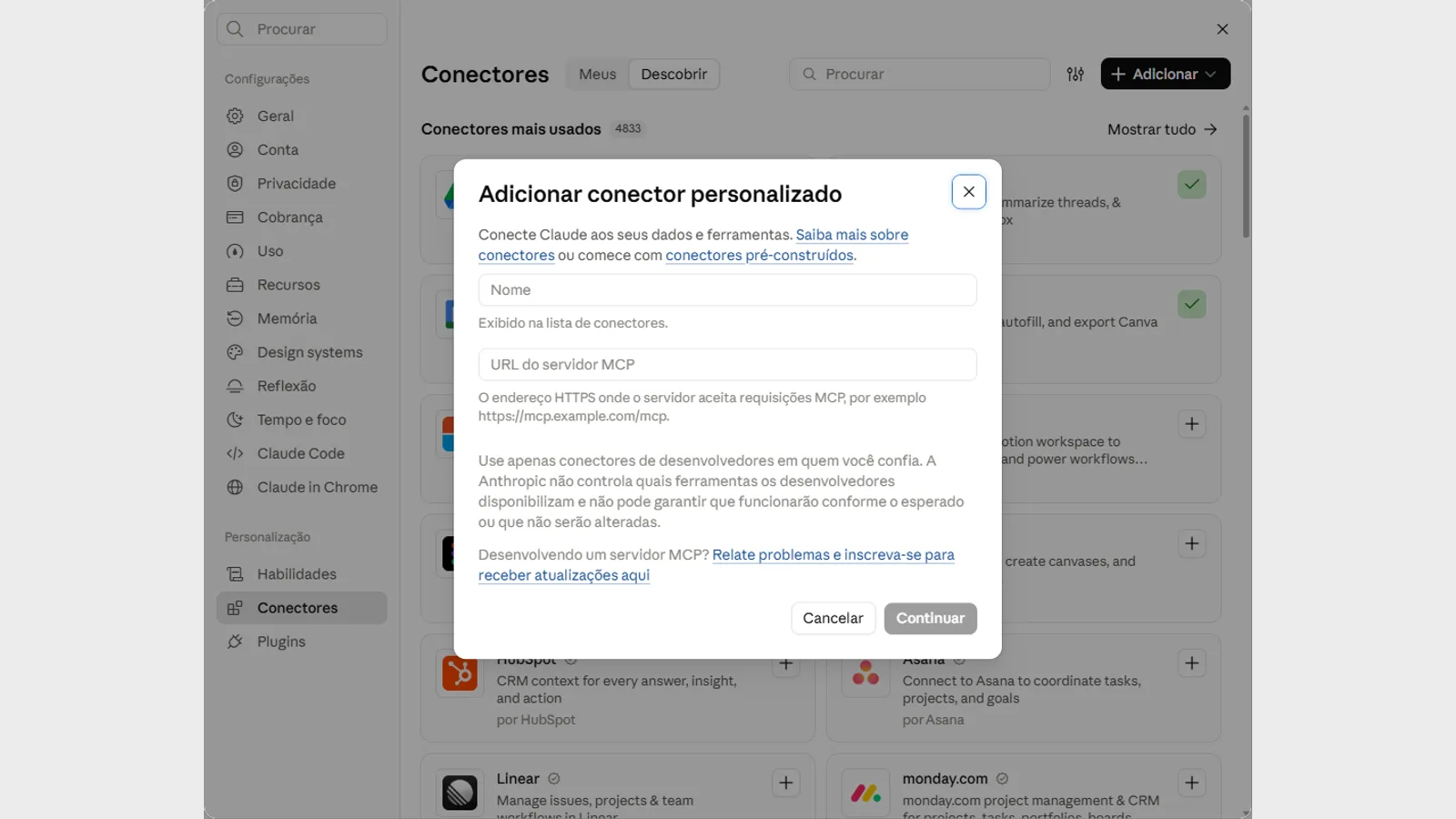Viewport: 1456px width, 819px height.
Task: Add the Asana connector with plus
Action: [1192, 663]
